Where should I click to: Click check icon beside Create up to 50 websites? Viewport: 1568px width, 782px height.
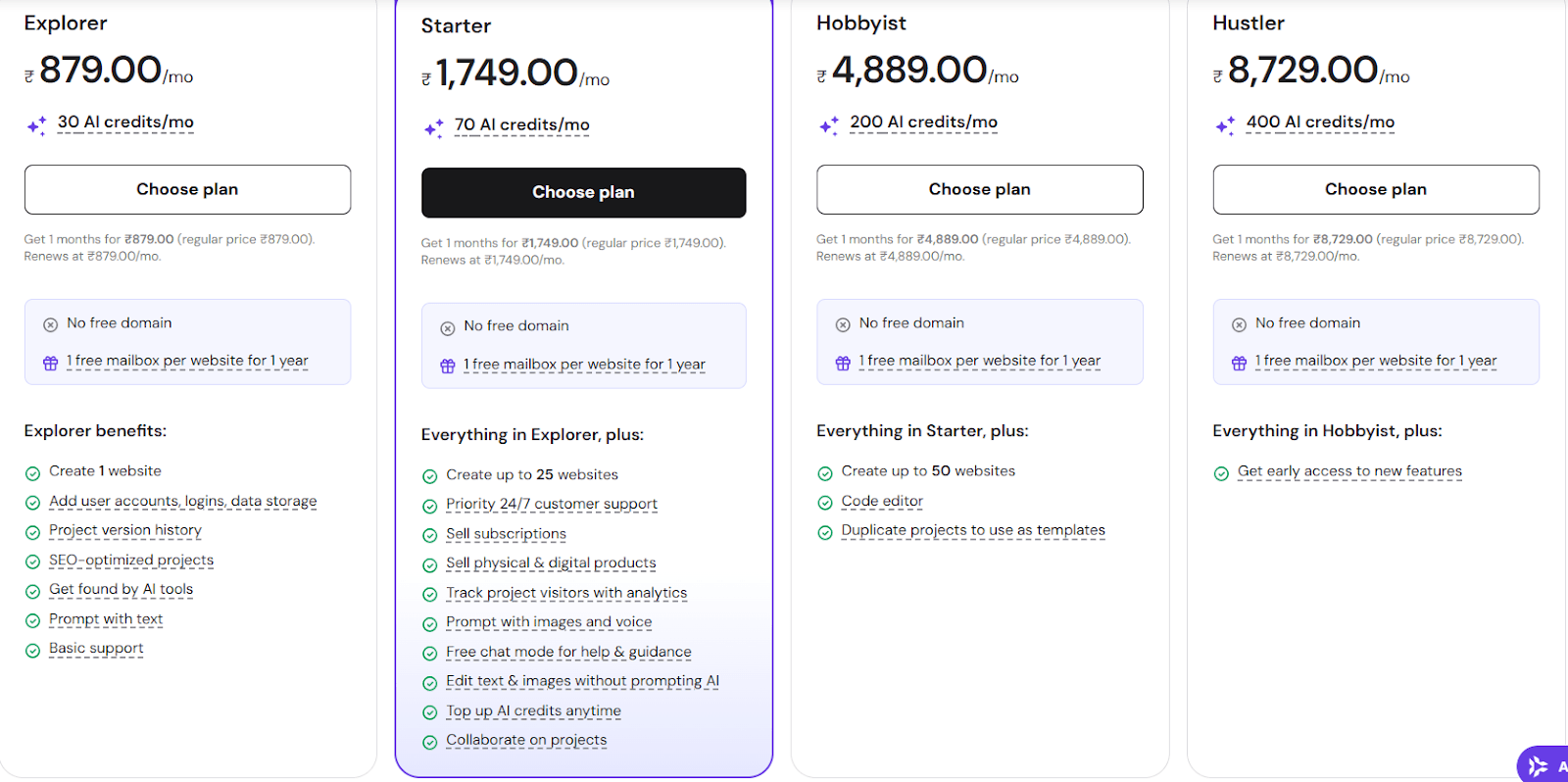tap(825, 473)
